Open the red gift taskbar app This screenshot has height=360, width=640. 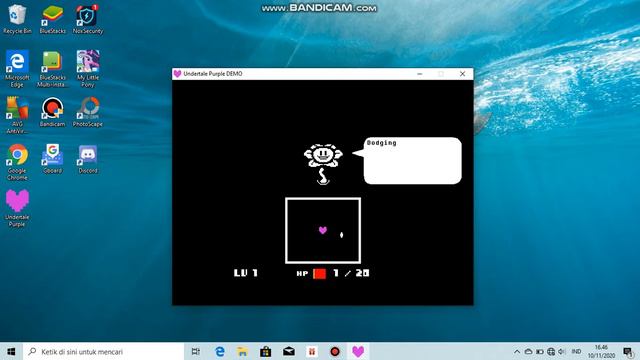click(x=312, y=351)
